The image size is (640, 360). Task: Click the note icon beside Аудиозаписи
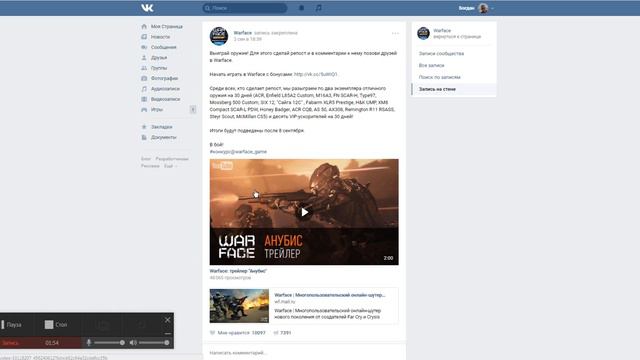[x=144, y=89]
